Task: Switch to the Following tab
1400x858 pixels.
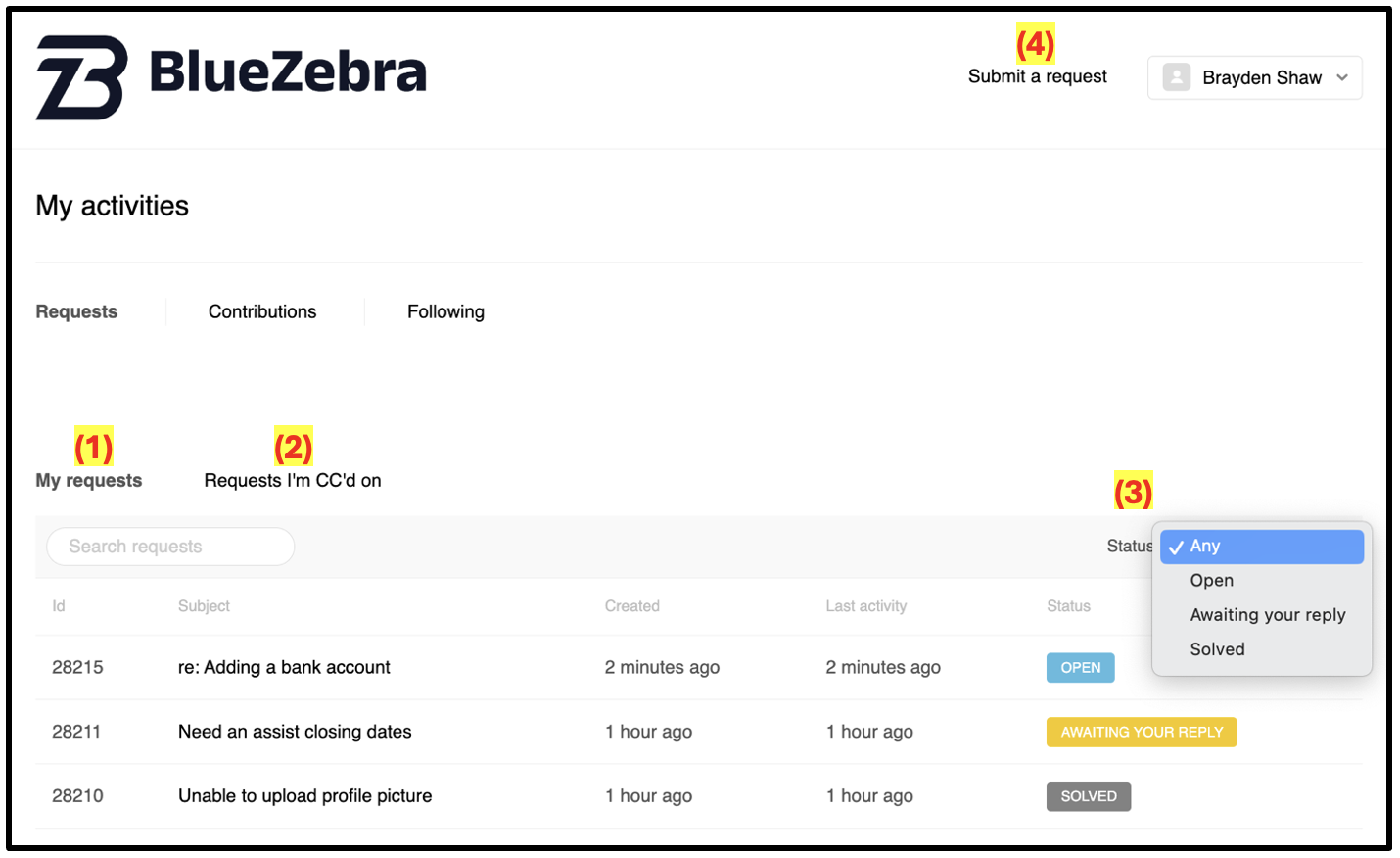Action: (445, 311)
